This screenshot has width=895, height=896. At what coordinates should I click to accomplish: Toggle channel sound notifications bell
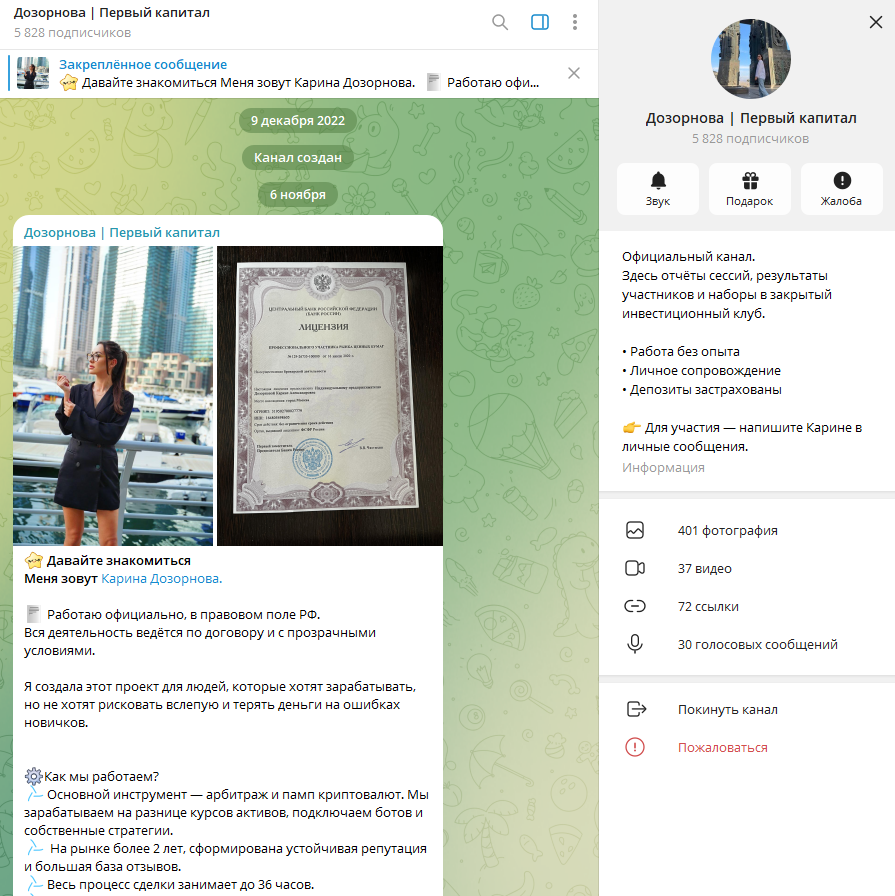point(657,189)
